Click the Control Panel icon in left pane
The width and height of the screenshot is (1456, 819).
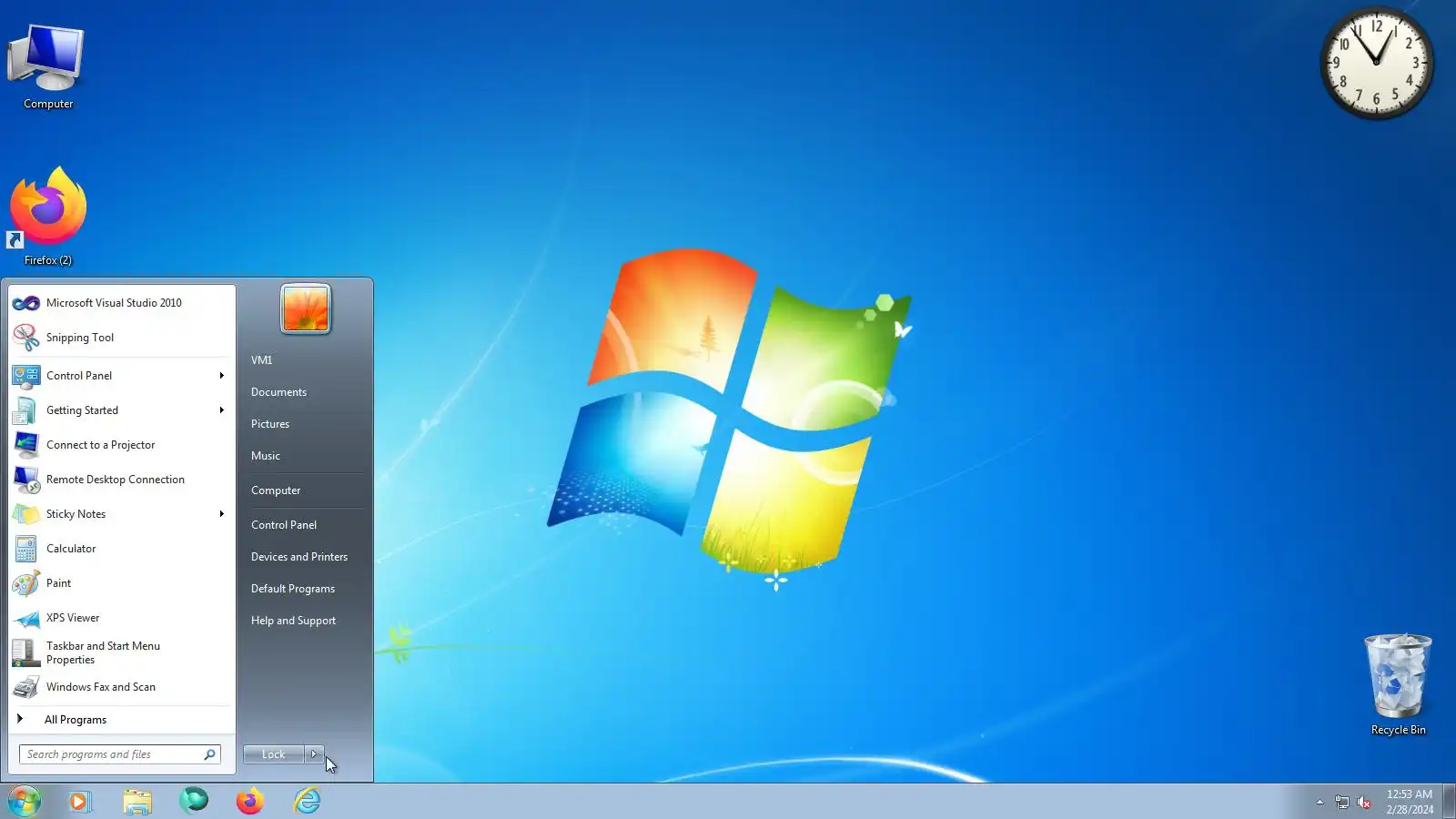(26, 376)
